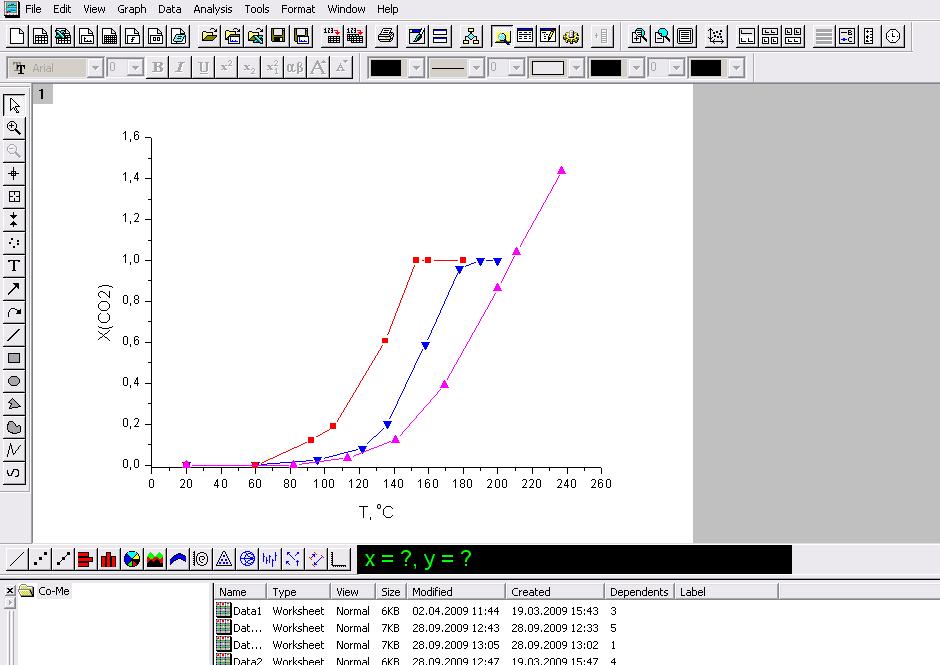
Task: Click the Line plot icon
Action: tap(17, 559)
